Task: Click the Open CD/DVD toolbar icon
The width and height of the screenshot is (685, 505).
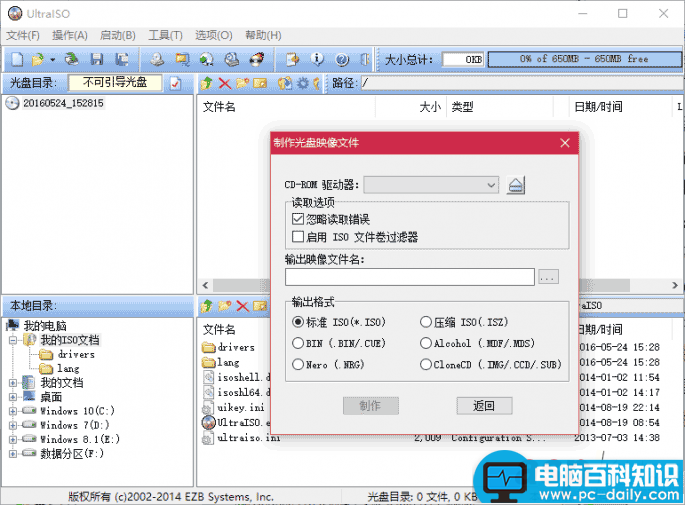Action: coord(72,59)
